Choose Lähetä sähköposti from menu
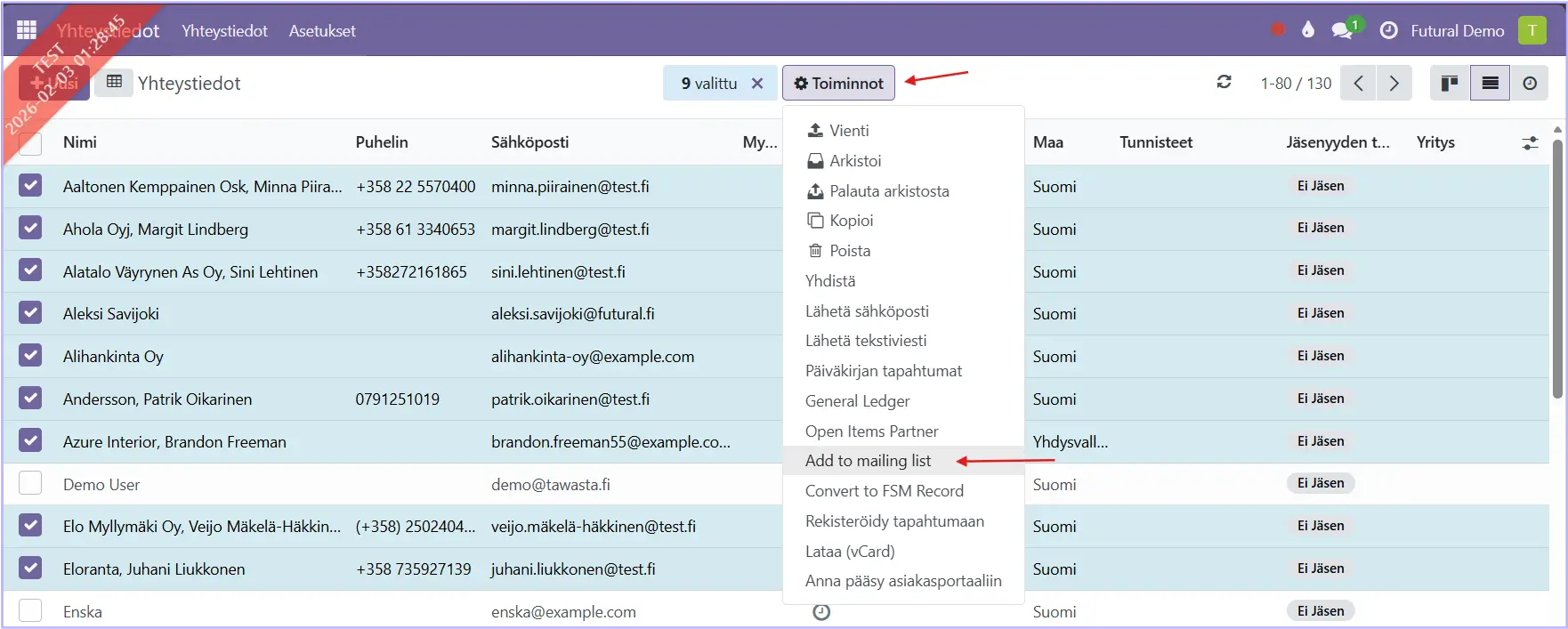 tap(867, 311)
